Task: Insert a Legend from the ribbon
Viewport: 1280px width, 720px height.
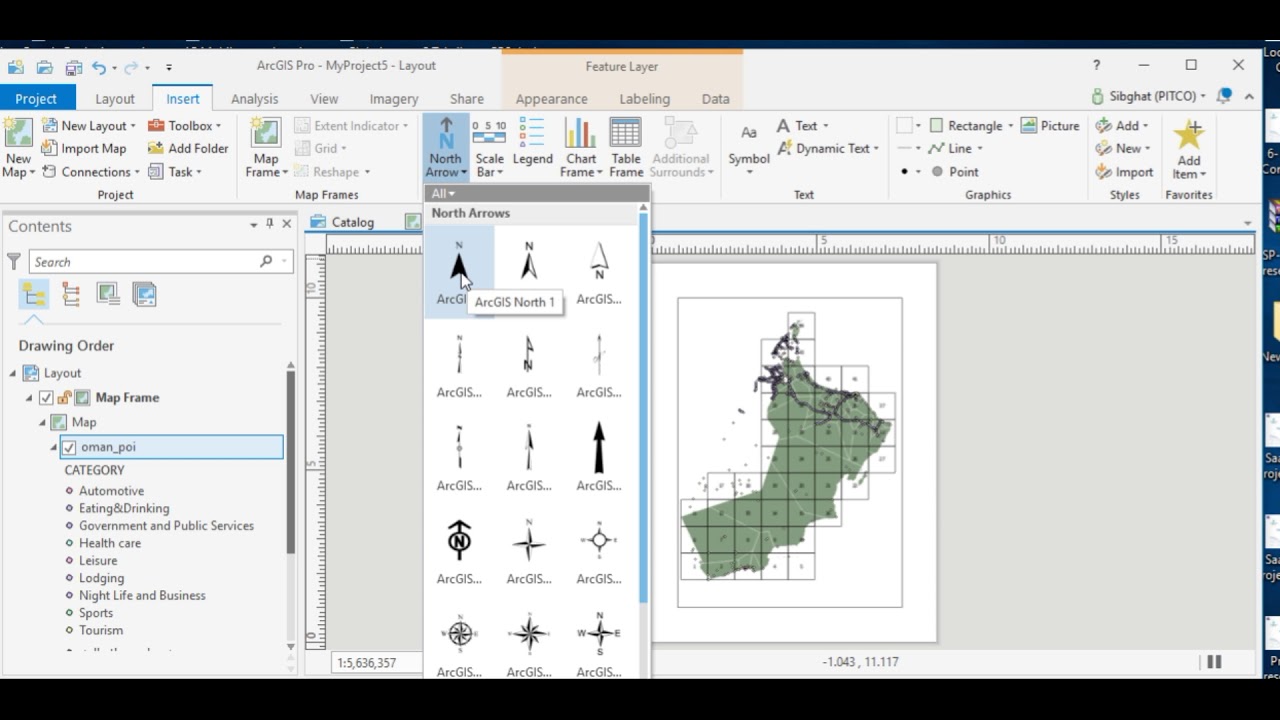Action: point(532,142)
